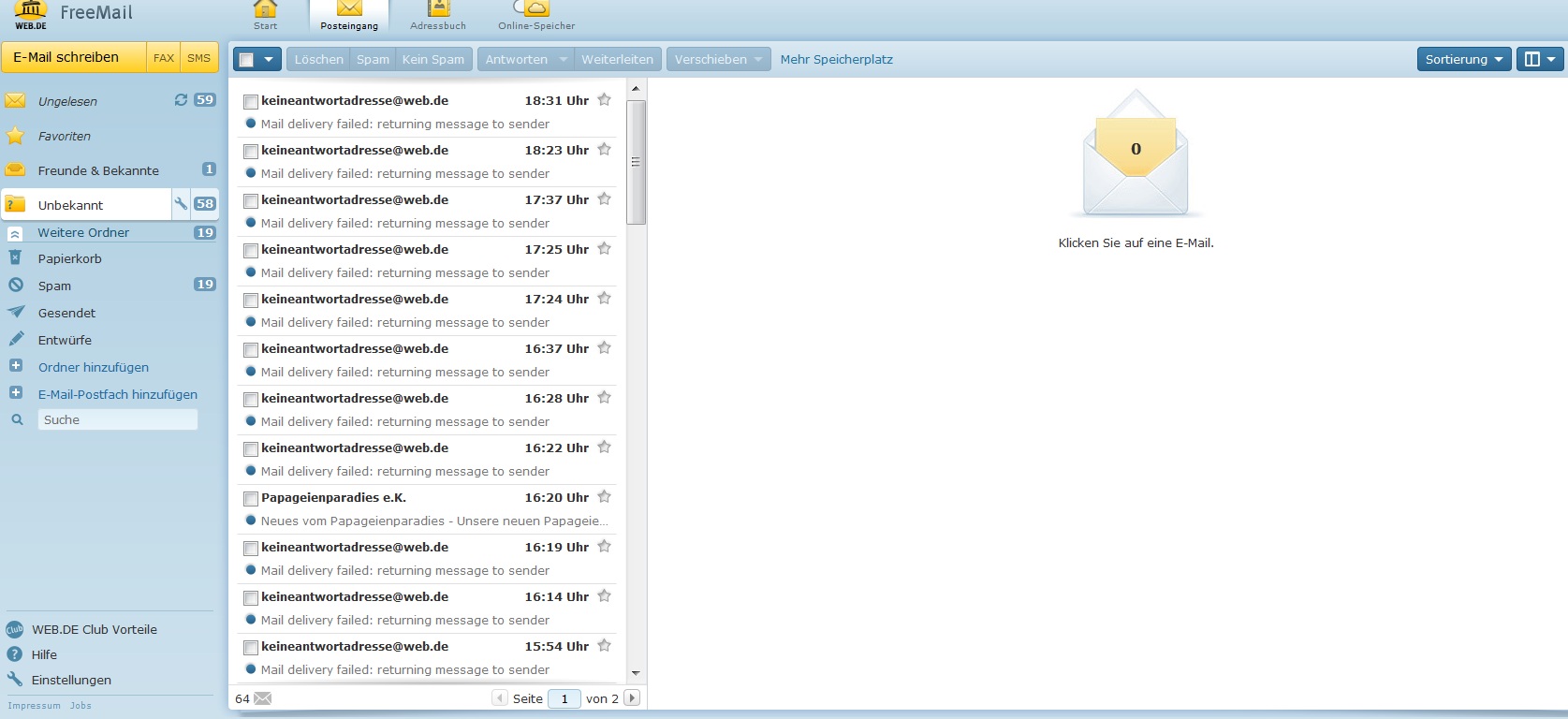The width and height of the screenshot is (1568, 719).
Task: Click the plus icon for Ordner hinzufügen
Action: (16, 366)
